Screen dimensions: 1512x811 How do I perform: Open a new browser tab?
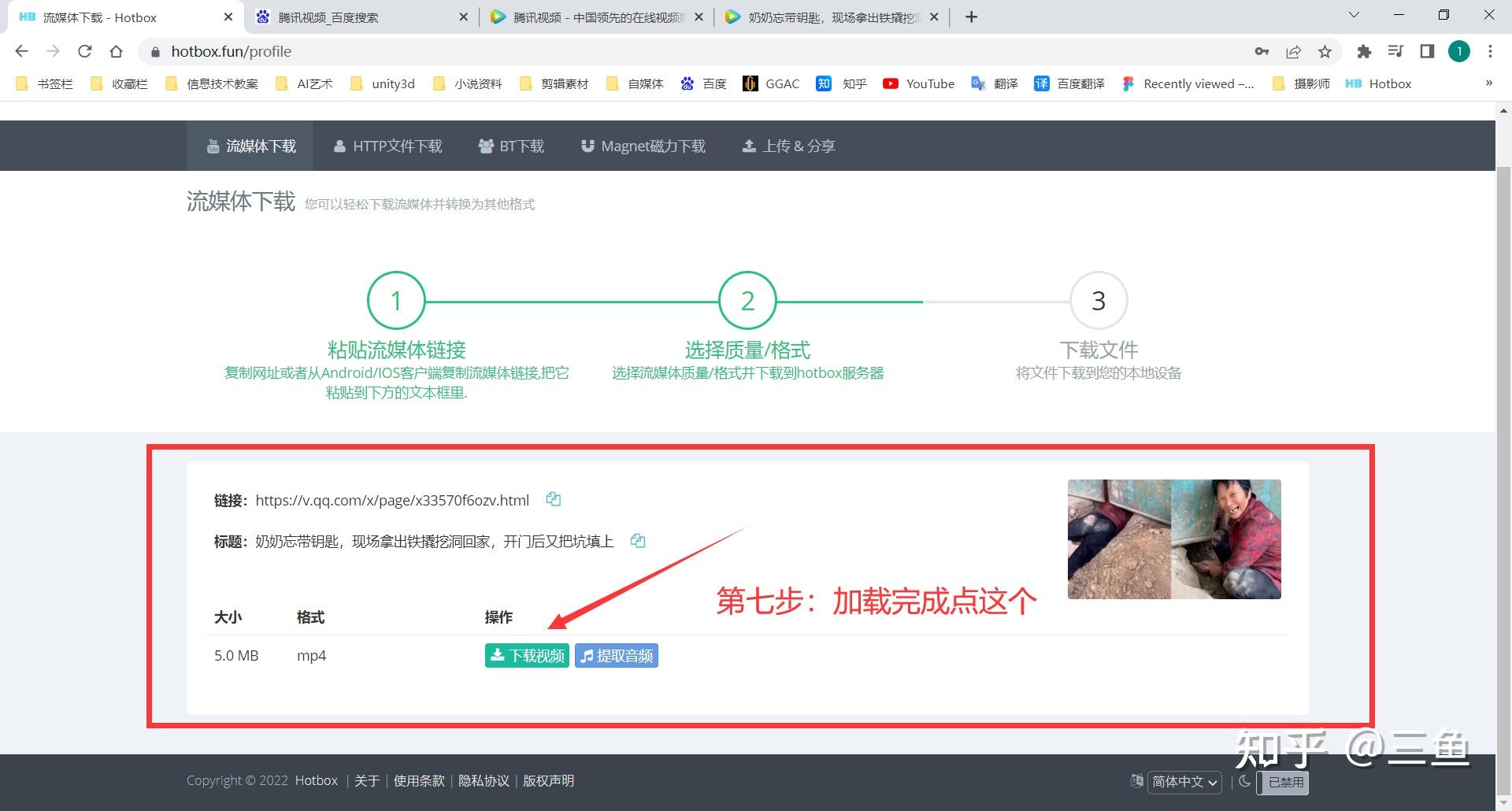972,17
